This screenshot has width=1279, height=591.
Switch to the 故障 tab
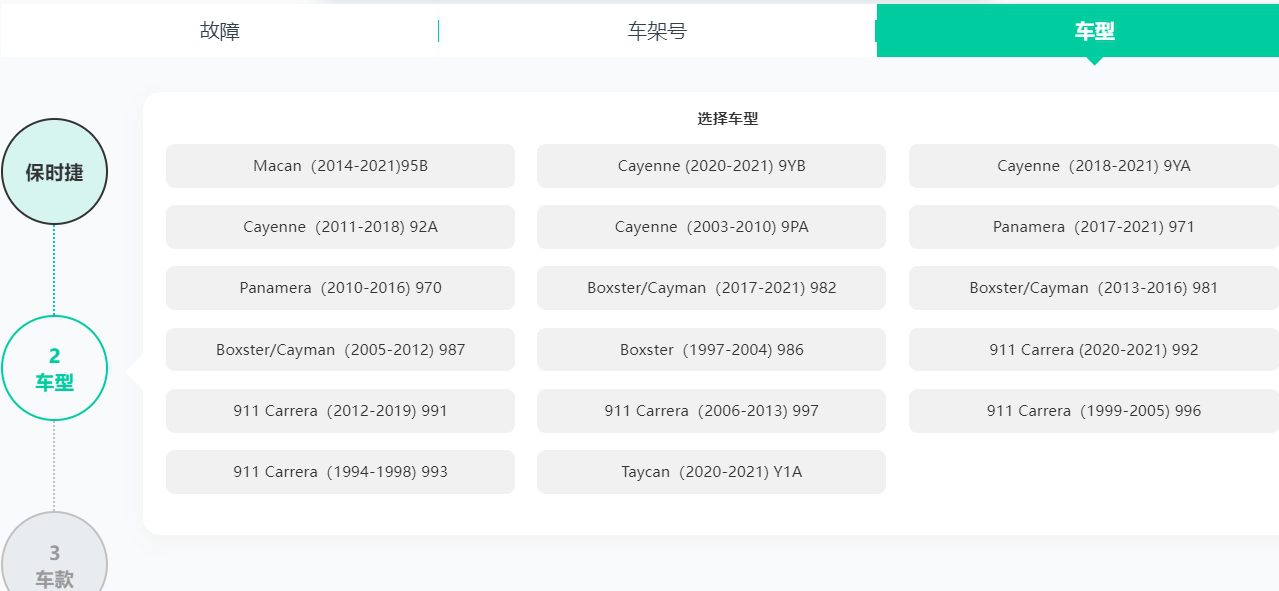pyautogui.click(x=219, y=30)
